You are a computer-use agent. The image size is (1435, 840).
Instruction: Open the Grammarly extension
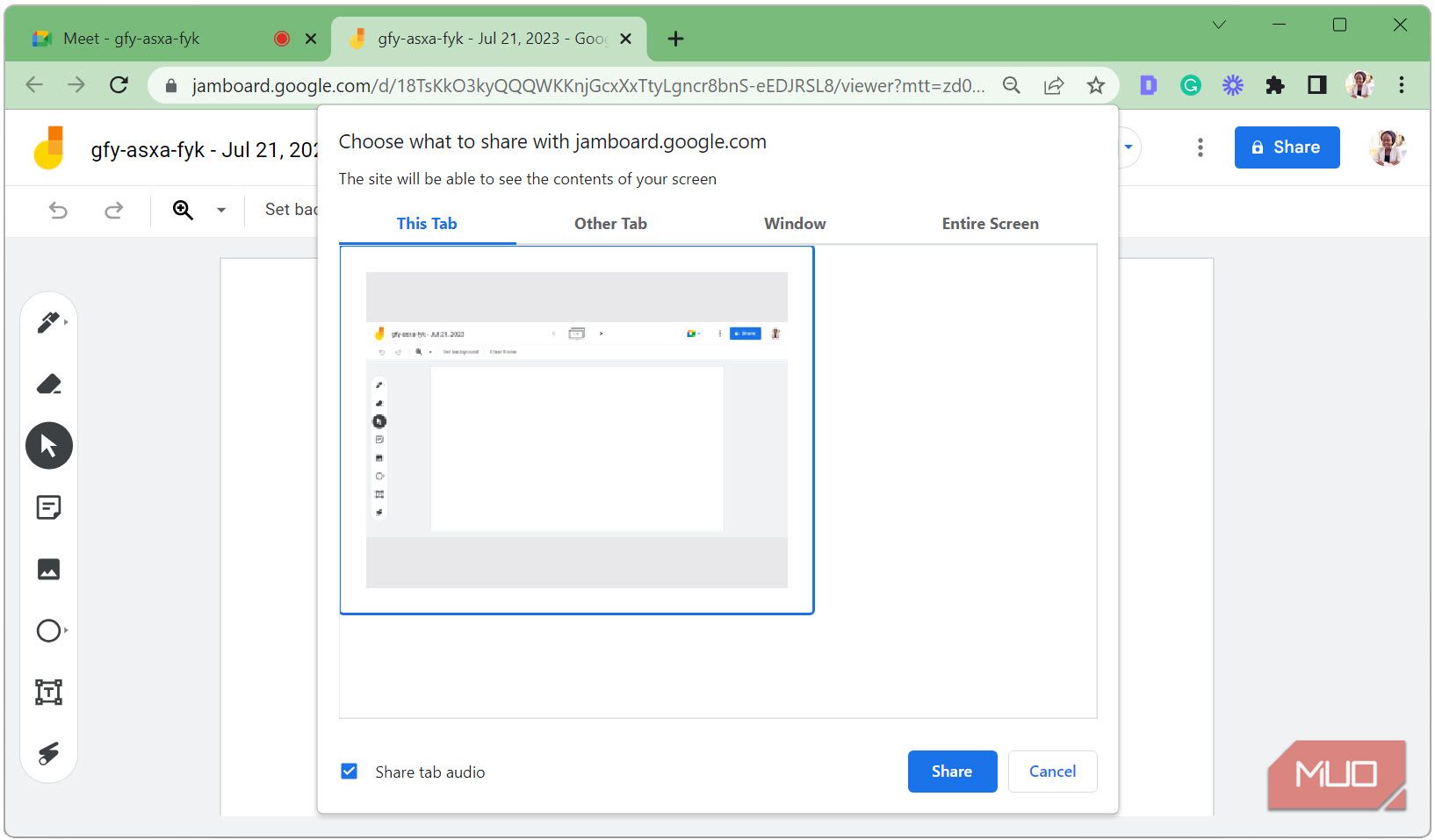(1191, 85)
